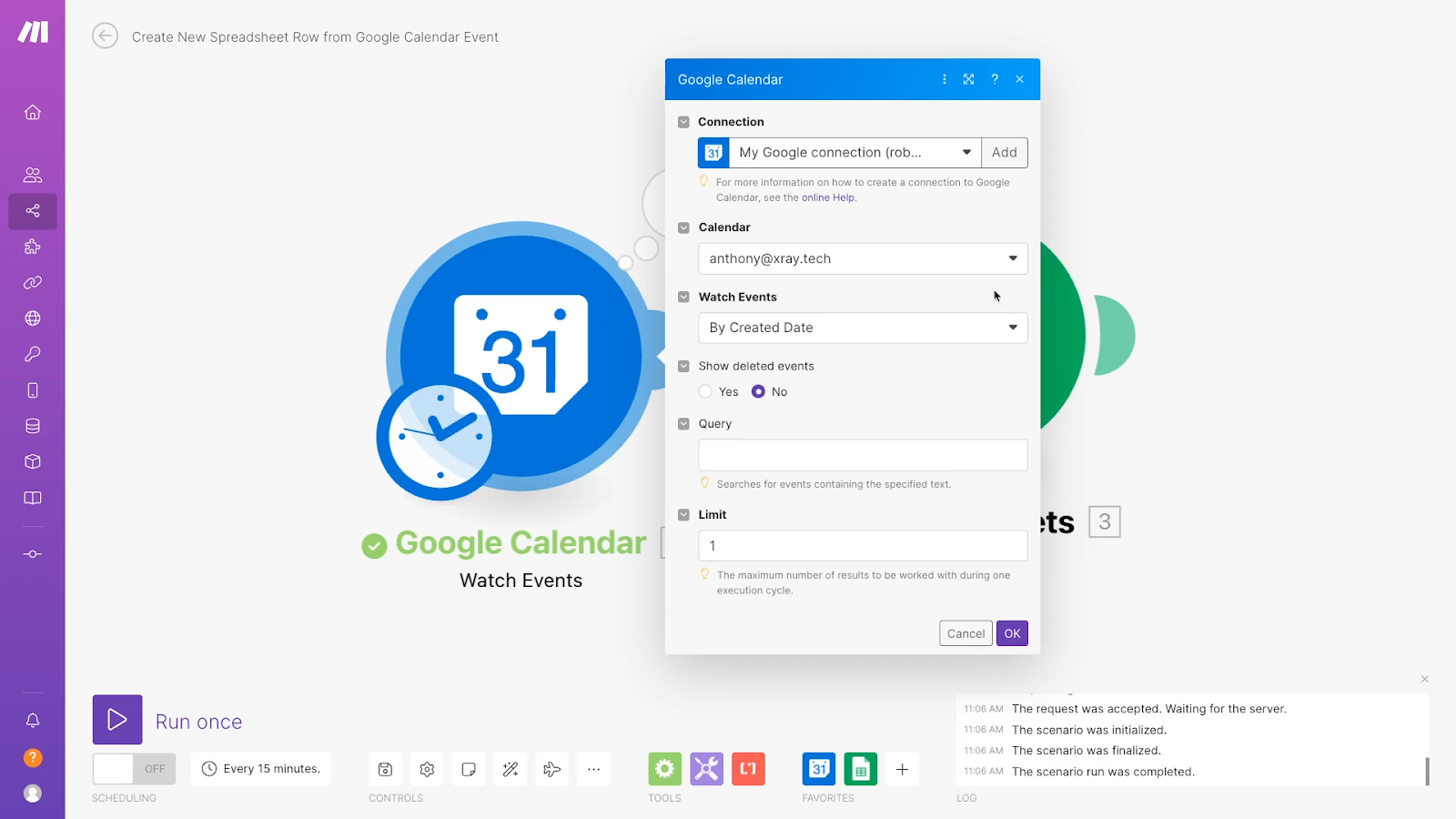Close the log panel with X
Viewport: 1456px width, 819px height.
pos(1425,679)
